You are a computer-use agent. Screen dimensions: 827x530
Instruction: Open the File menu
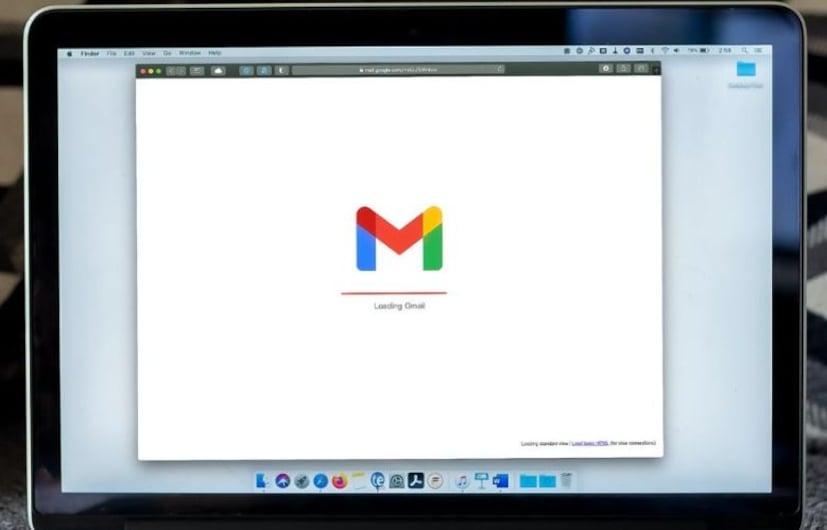[x=112, y=53]
